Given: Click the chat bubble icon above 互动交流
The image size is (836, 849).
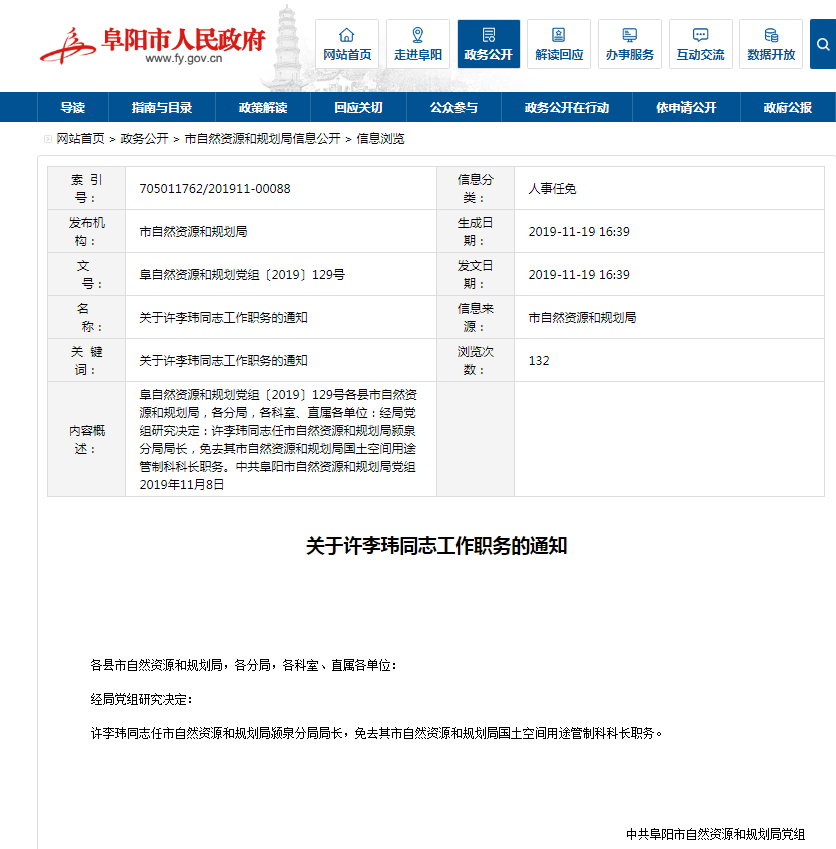Looking at the screenshot, I should (x=701, y=35).
